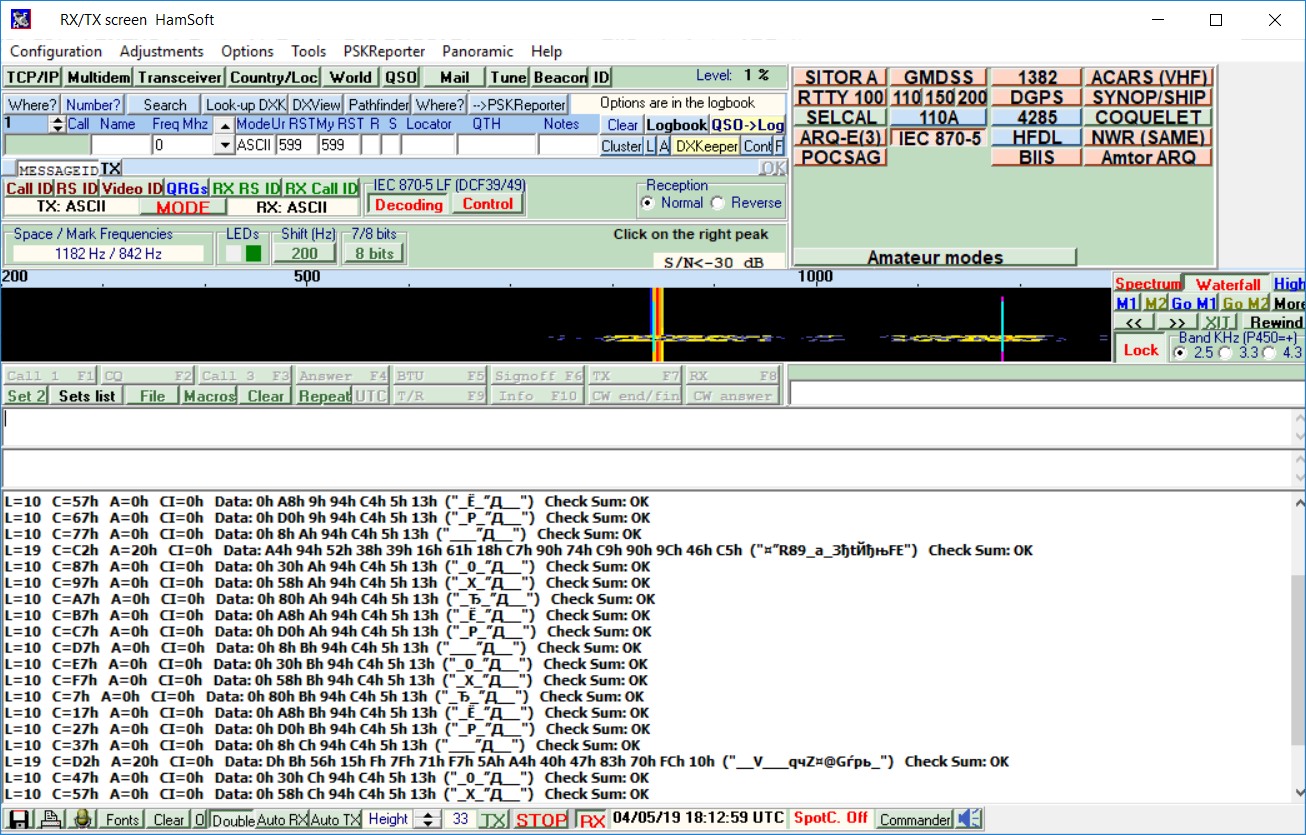
Task: Click the printer icon in status bar
Action: pos(50,819)
